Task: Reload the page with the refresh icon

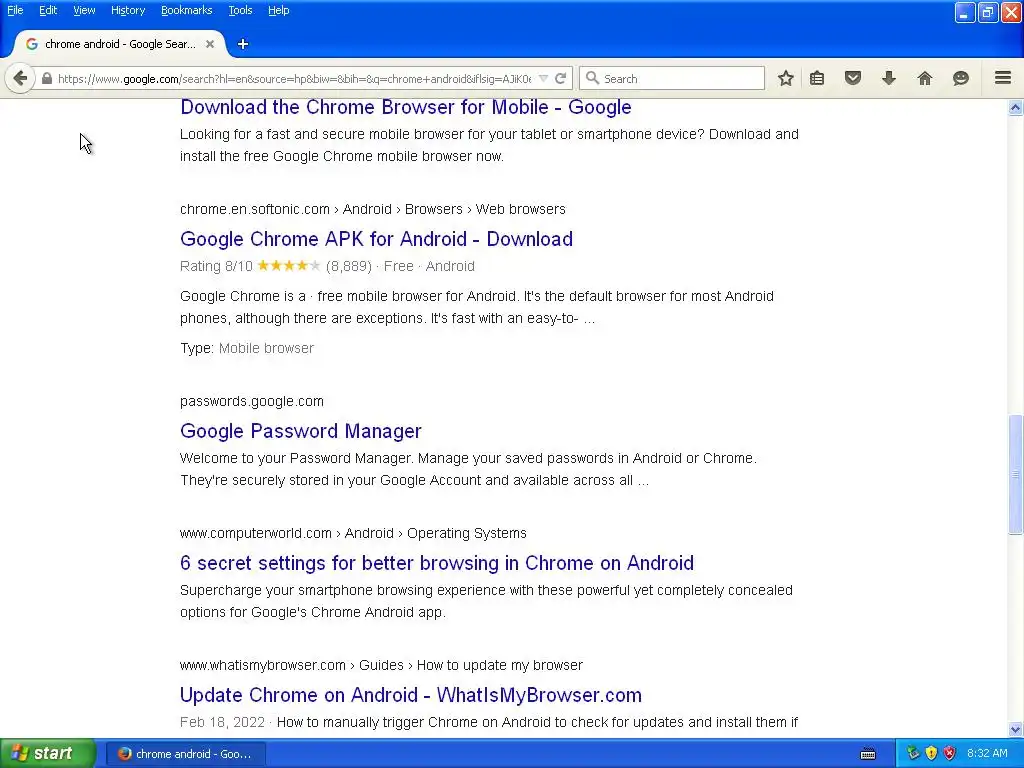Action: tap(560, 78)
